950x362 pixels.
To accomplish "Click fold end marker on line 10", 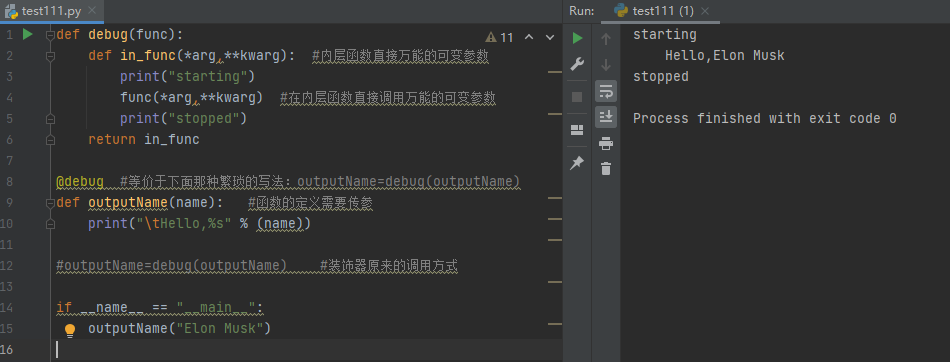I will coord(51,224).
